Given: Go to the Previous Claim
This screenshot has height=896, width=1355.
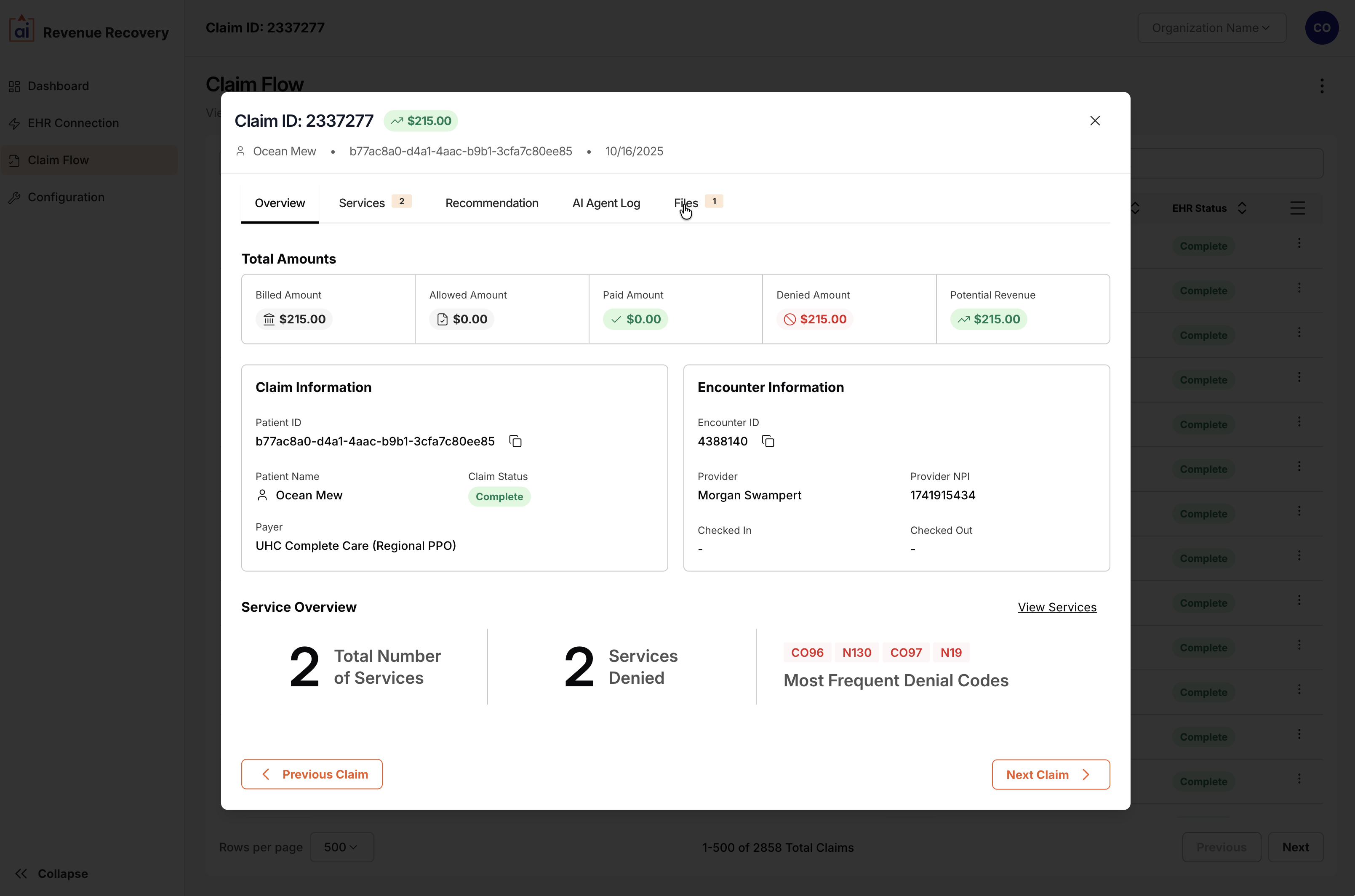Looking at the screenshot, I should [312, 774].
